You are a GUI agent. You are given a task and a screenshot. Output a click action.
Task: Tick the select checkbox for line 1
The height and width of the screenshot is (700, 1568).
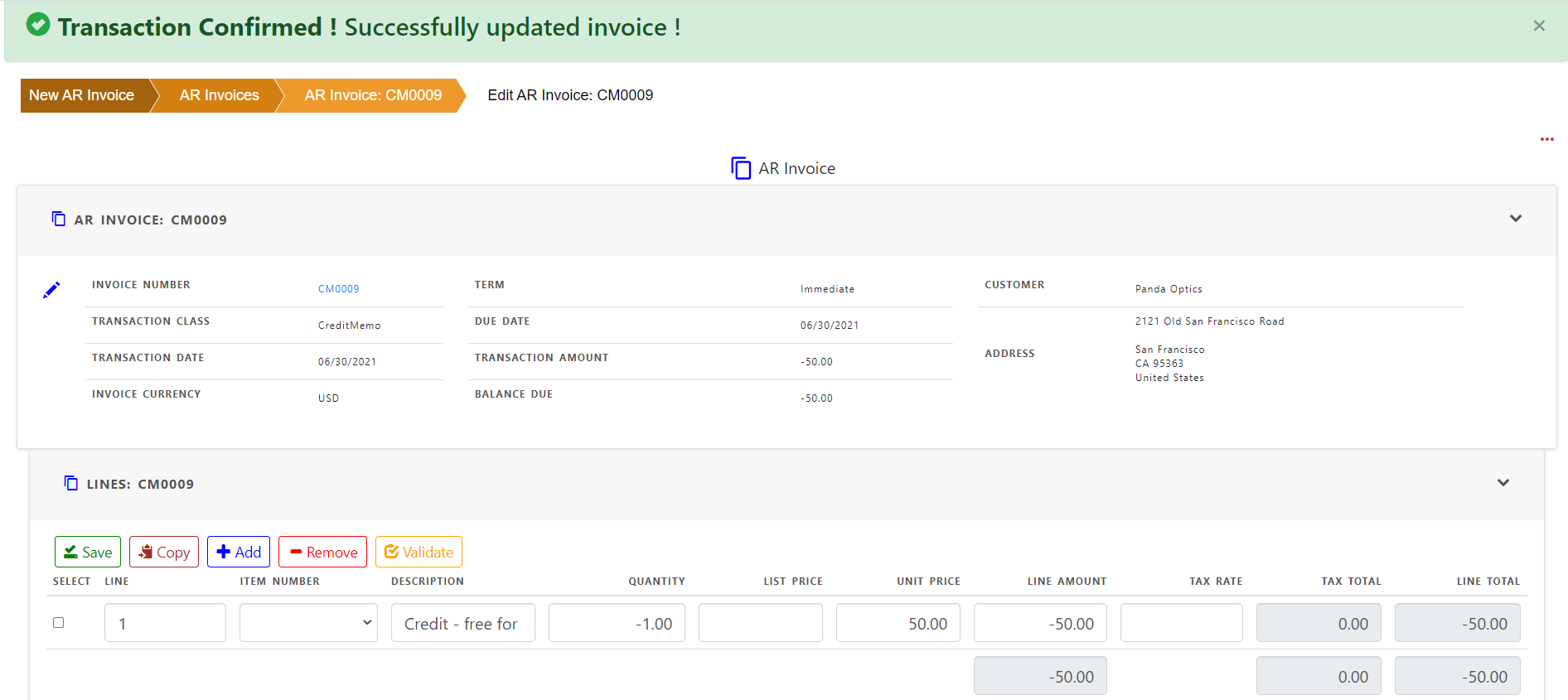[58, 622]
